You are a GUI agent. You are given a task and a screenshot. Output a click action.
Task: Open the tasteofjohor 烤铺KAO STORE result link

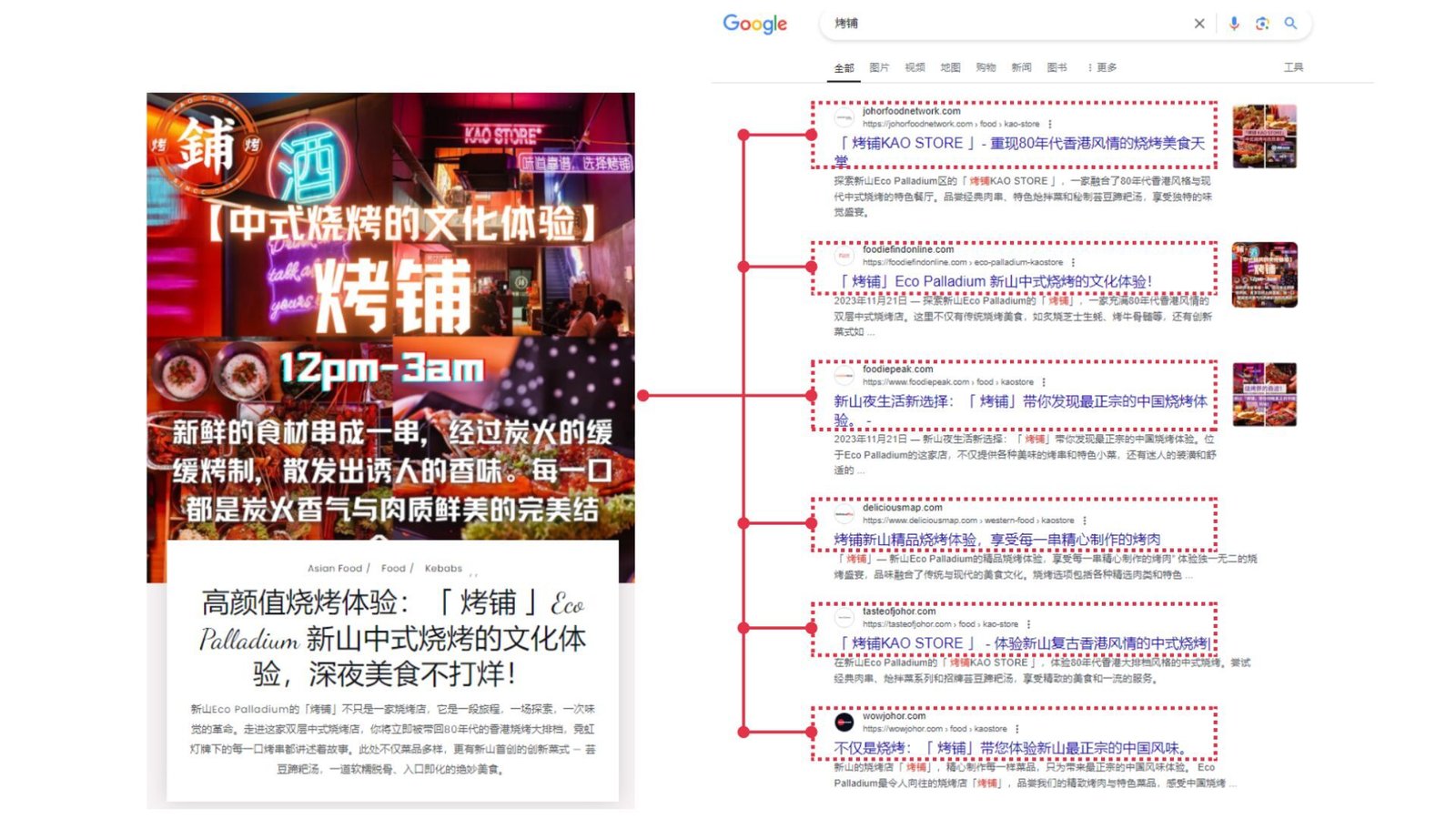1023,643
